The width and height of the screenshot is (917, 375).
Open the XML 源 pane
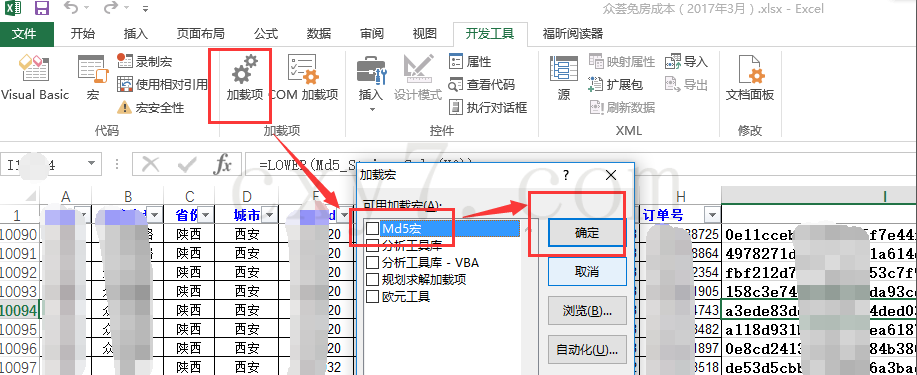coord(564,78)
